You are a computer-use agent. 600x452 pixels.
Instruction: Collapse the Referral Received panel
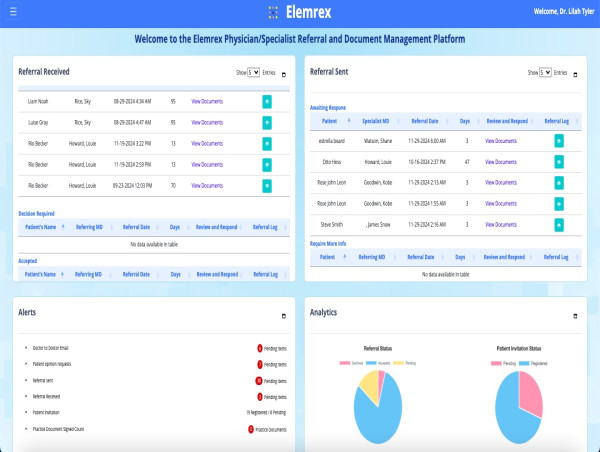[284, 75]
